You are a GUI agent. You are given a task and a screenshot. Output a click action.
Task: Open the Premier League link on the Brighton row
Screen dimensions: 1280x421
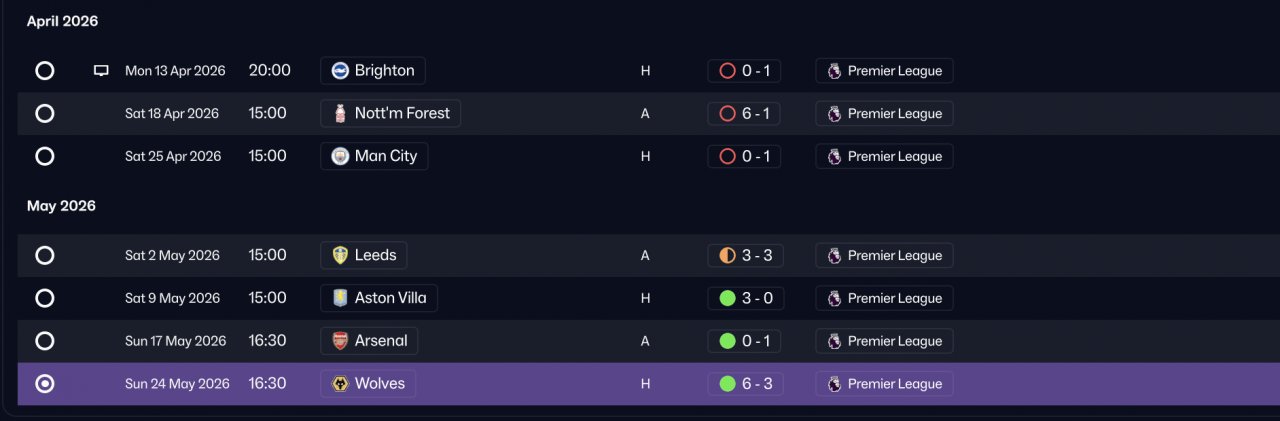(884, 71)
